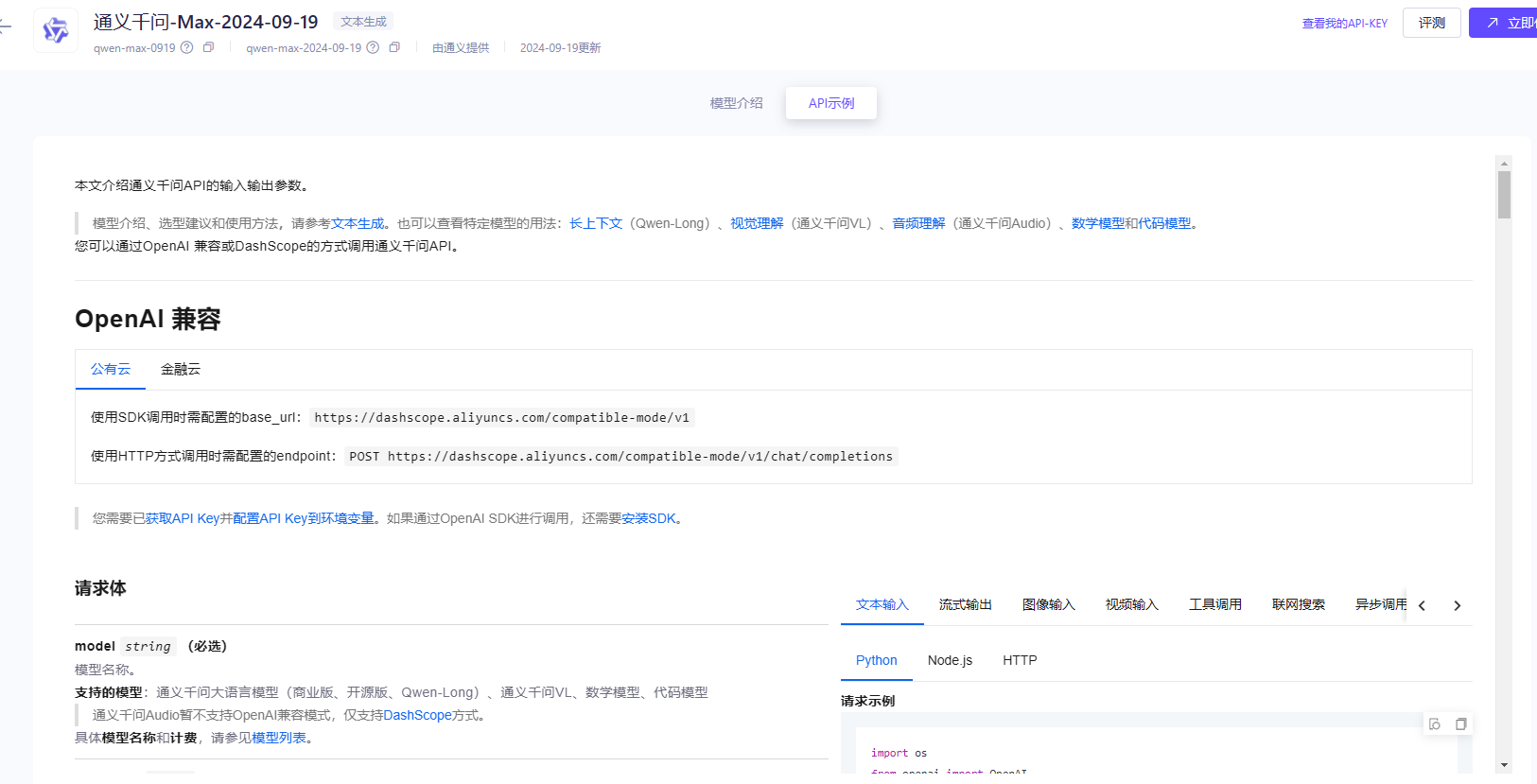Viewport: 1537px width, 784px height.
Task: Click the 评测 button
Action: [1432, 23]
